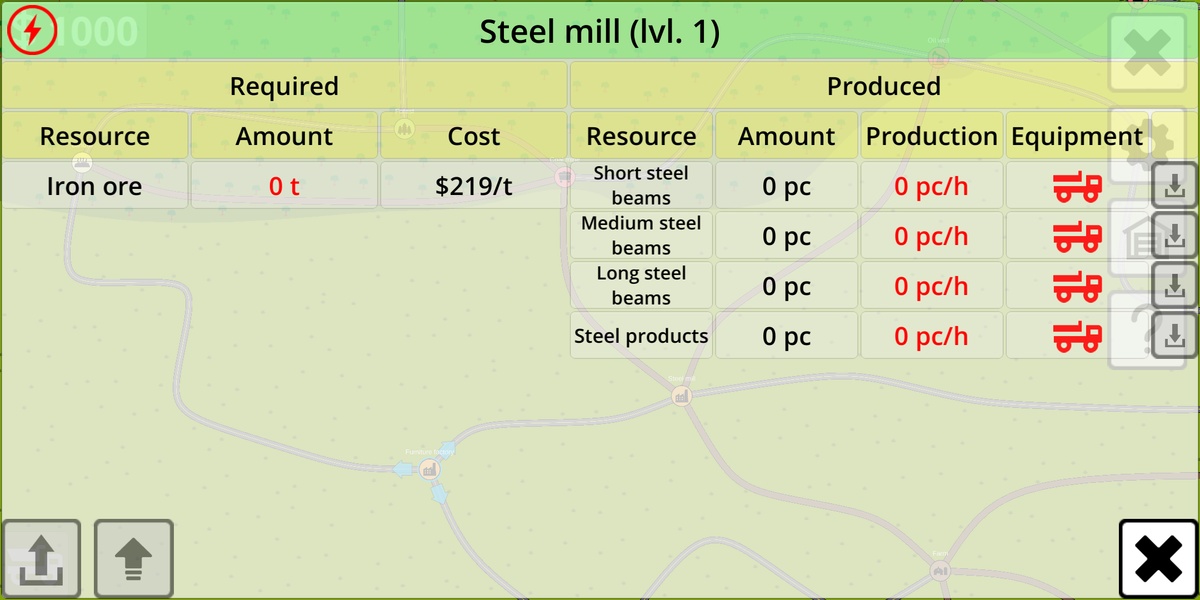Click the 'Cost' column header
The image size is (1200, 600).
[x=474, y=136]
